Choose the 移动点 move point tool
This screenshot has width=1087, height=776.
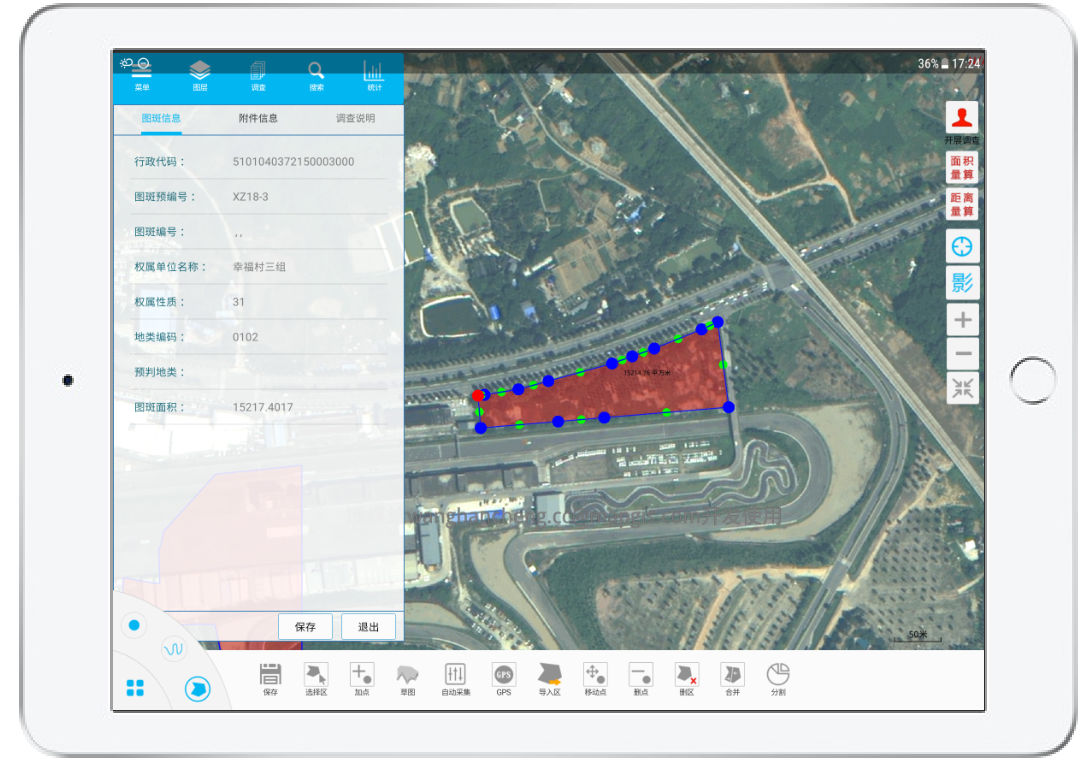pos(593,678)
